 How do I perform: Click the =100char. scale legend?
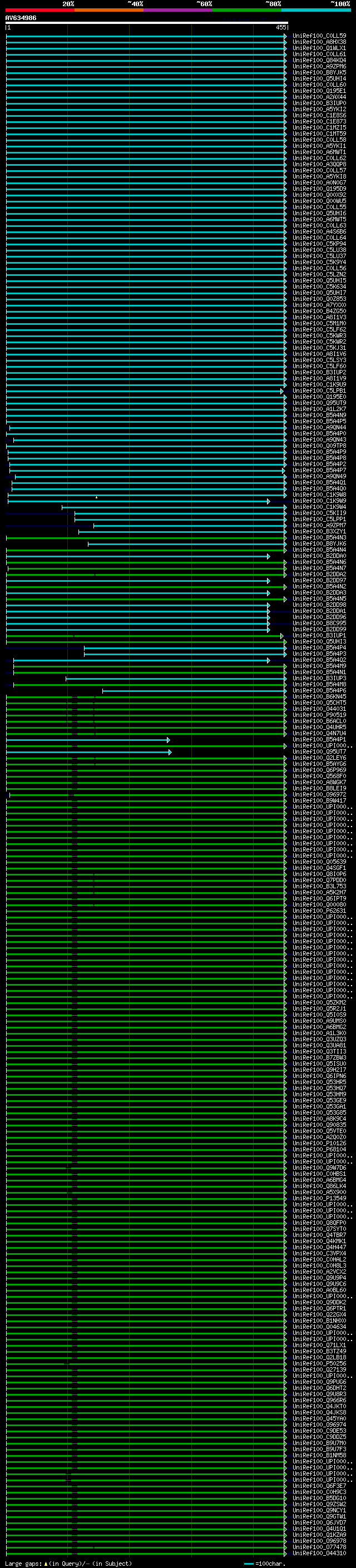pyautogui.click(x=265, y=1563)
